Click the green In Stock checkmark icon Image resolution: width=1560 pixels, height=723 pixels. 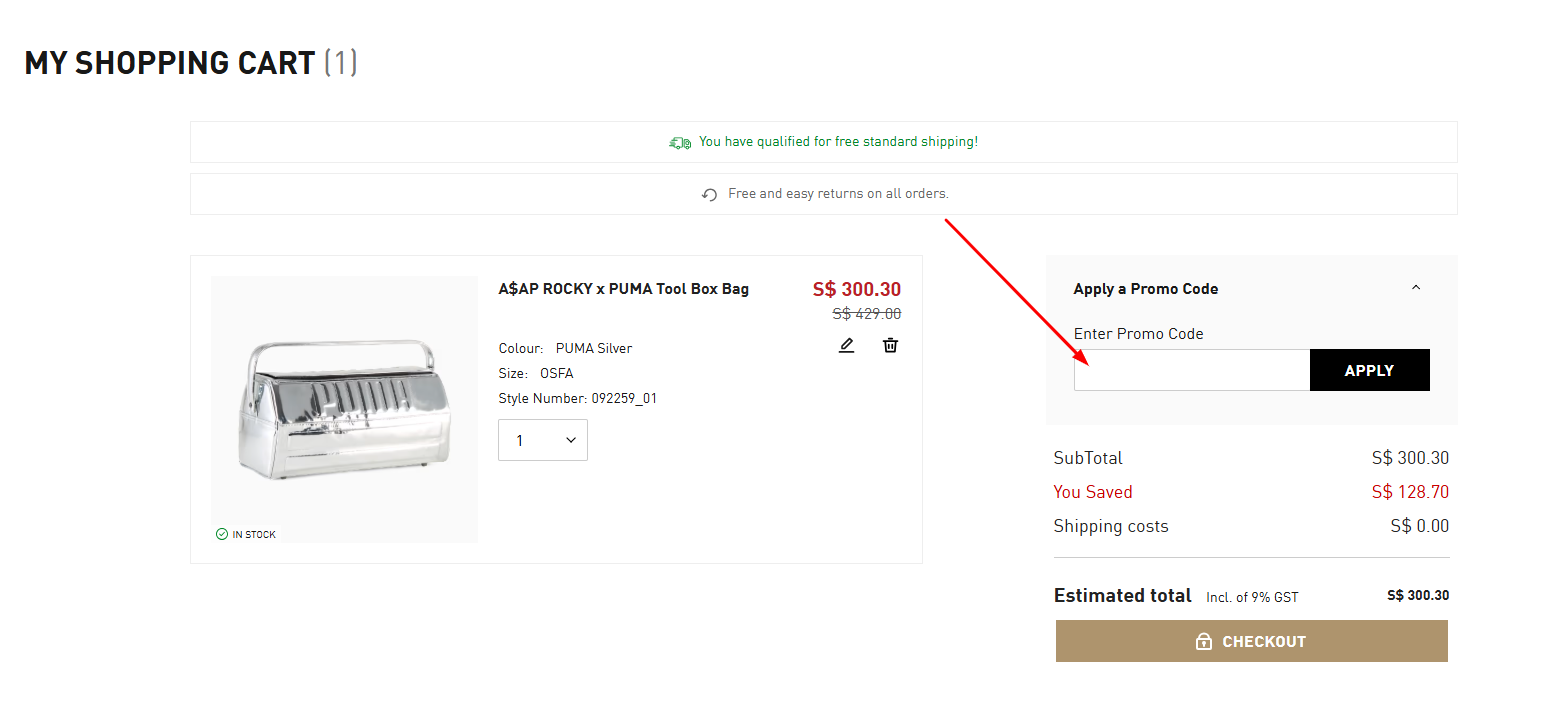tap(222, 534)
